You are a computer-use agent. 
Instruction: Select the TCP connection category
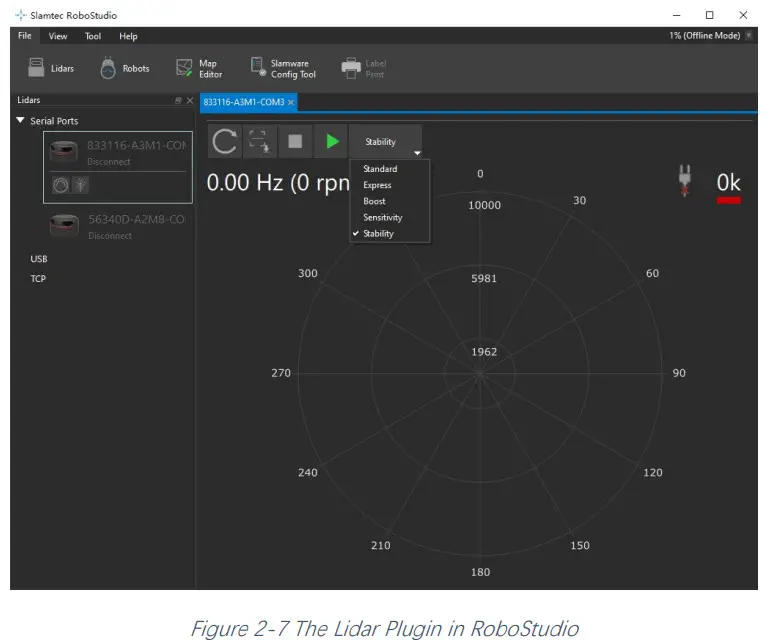pos(38,278)
